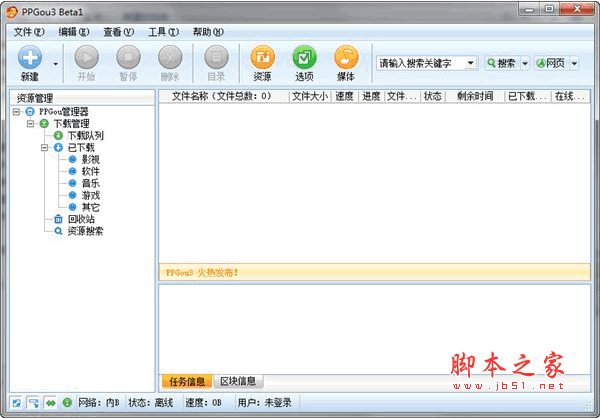This screenshot has height=419, width=600.
Task: Click the search keyword input field
Action: point(421,63)
